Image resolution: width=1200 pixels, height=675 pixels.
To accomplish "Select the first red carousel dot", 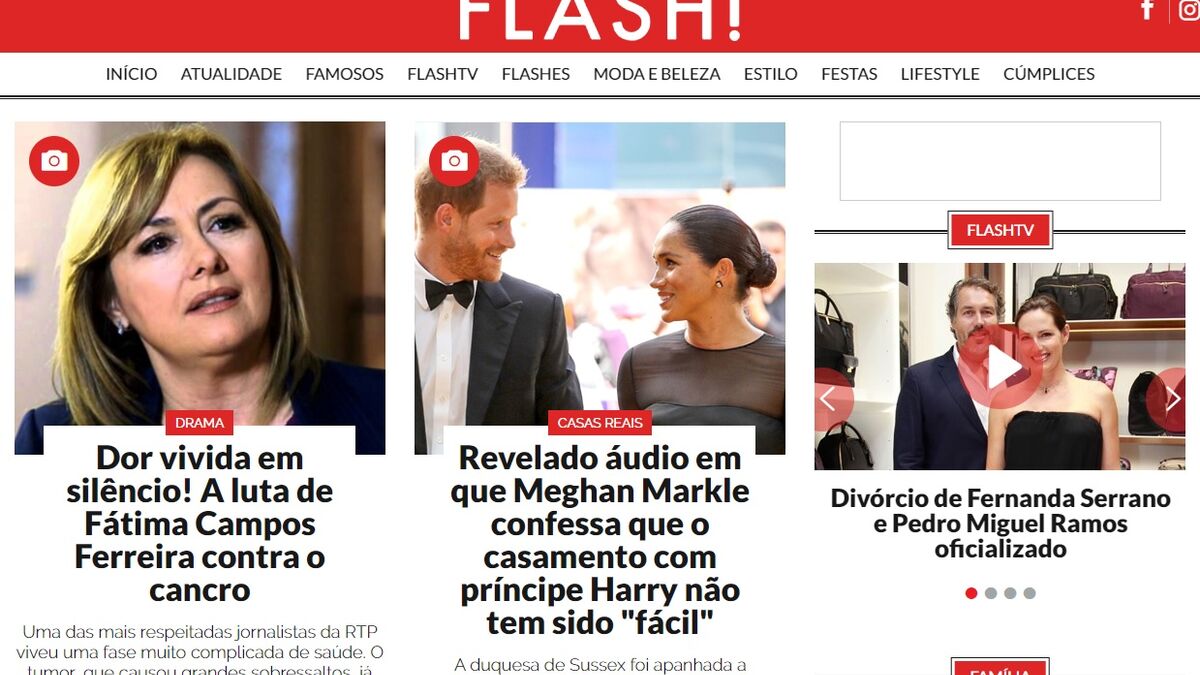I will tap(971, 593).
